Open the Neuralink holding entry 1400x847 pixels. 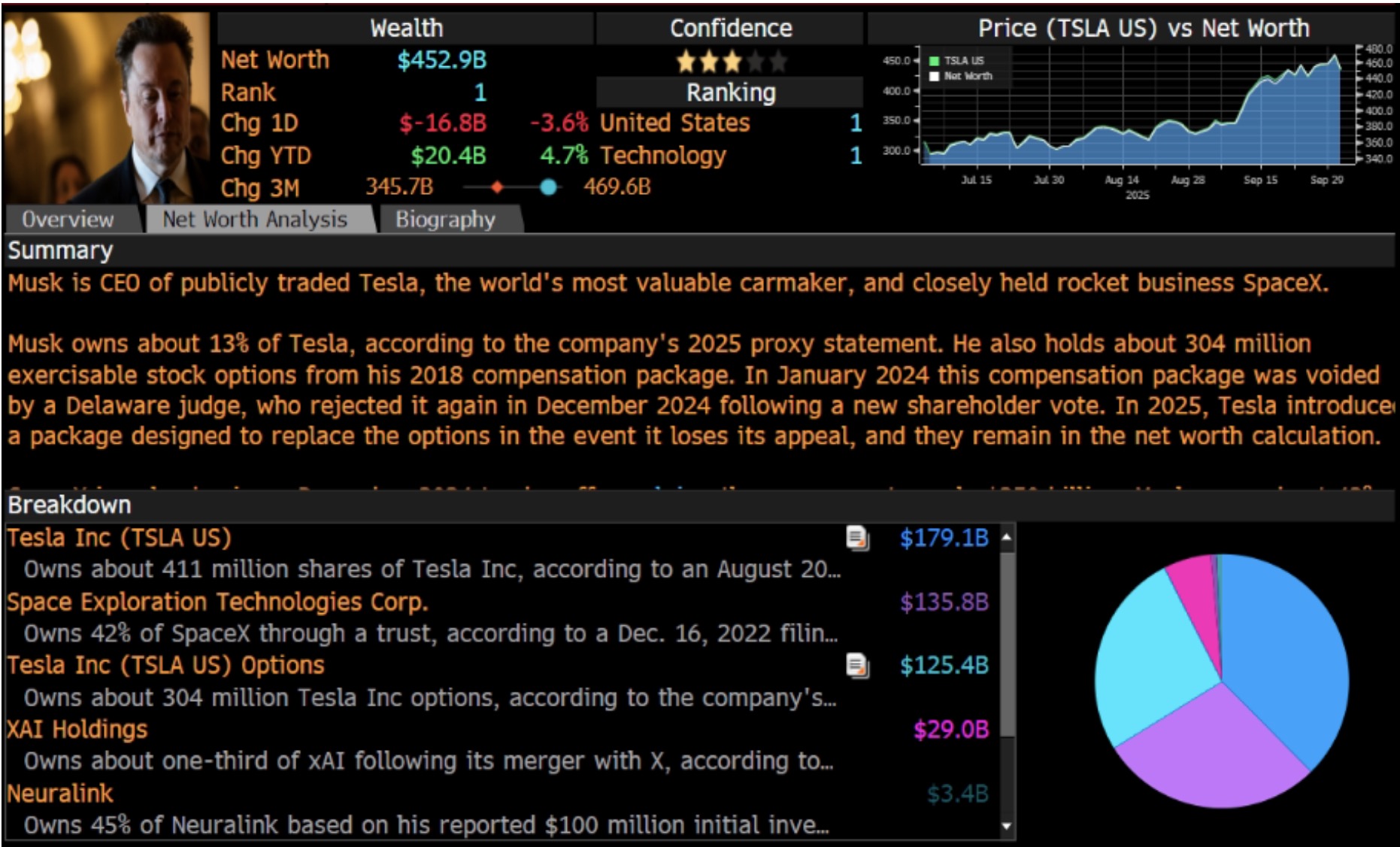pos(60,794)
